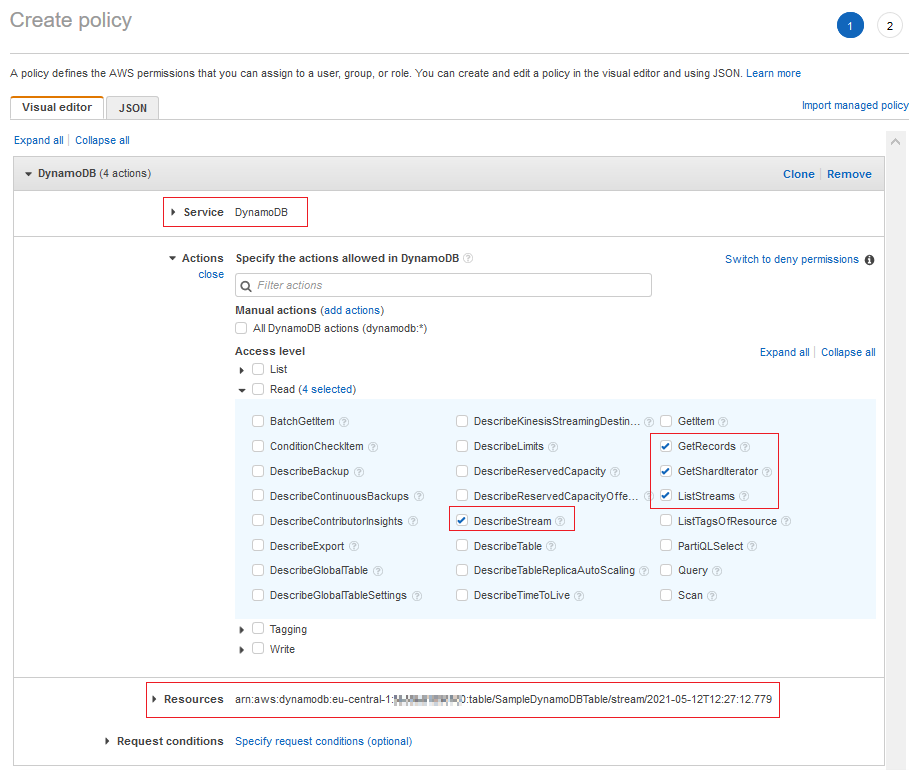
Task: Click help icon next to DescribeTableReplicaAutoScaling
Action: click(643, 571)
